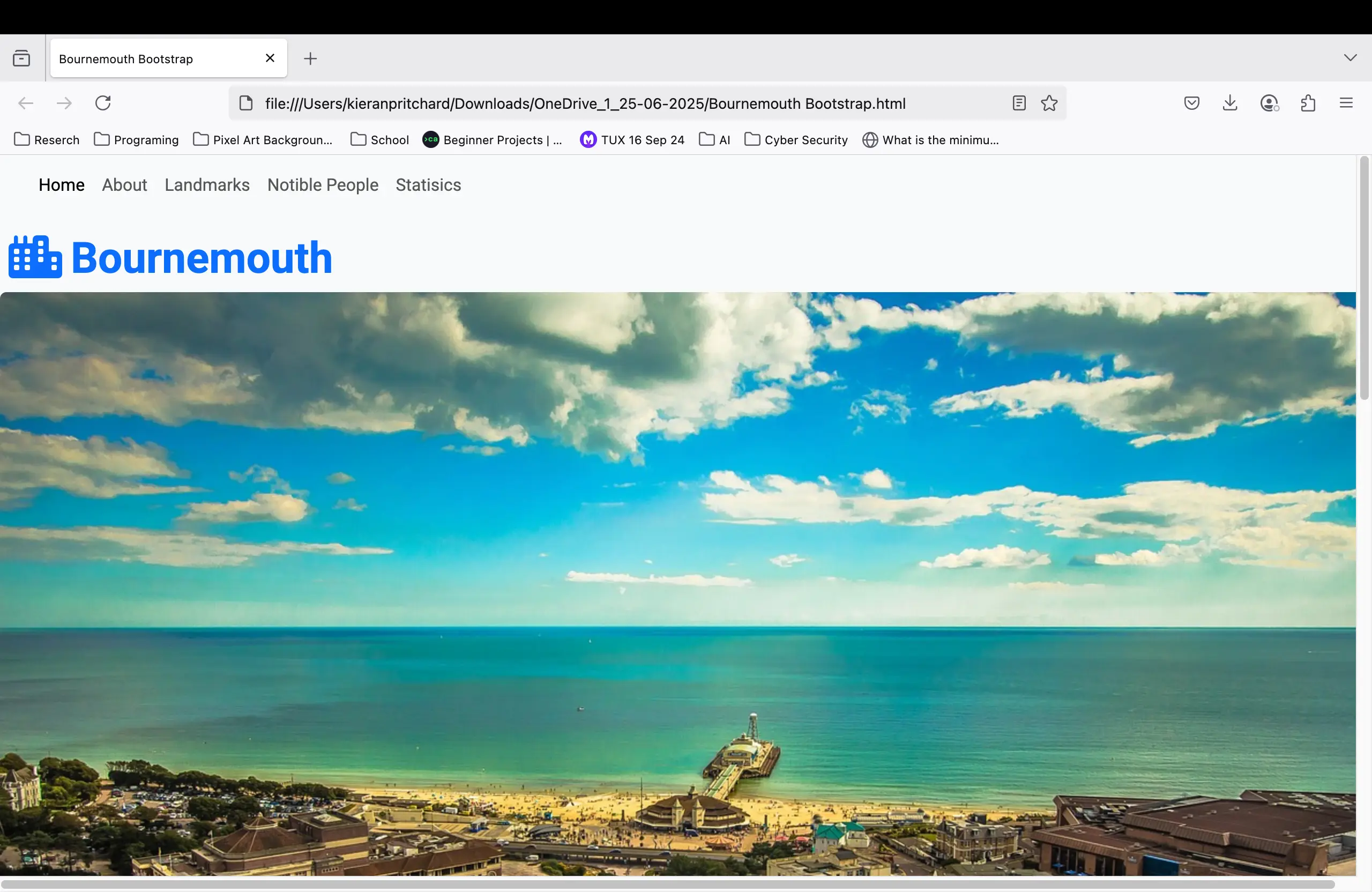Open the Downloads panel
The height and width of the screenshot is (892, 1372).
click(1229, 103)
